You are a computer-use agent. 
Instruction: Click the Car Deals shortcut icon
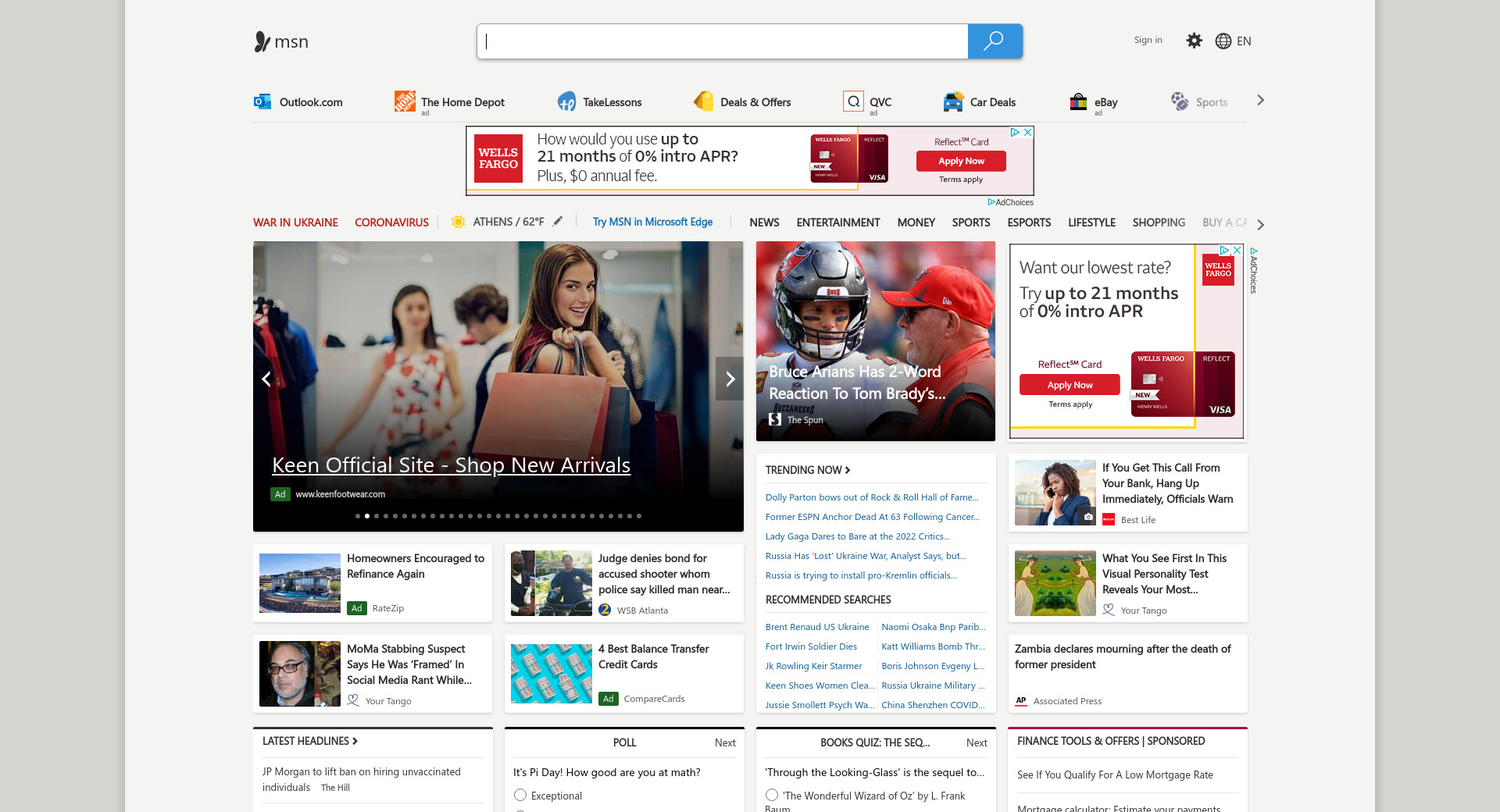953,101
